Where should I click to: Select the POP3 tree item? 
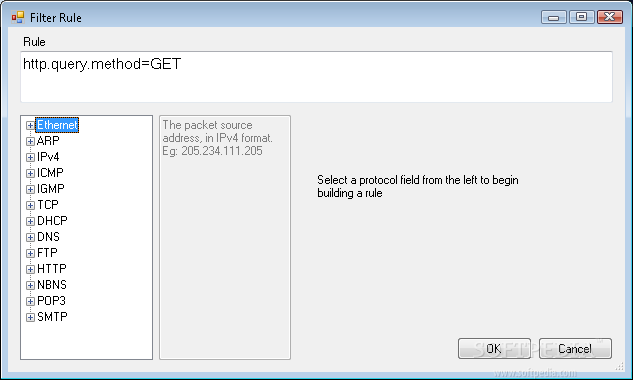pos(51,301)
